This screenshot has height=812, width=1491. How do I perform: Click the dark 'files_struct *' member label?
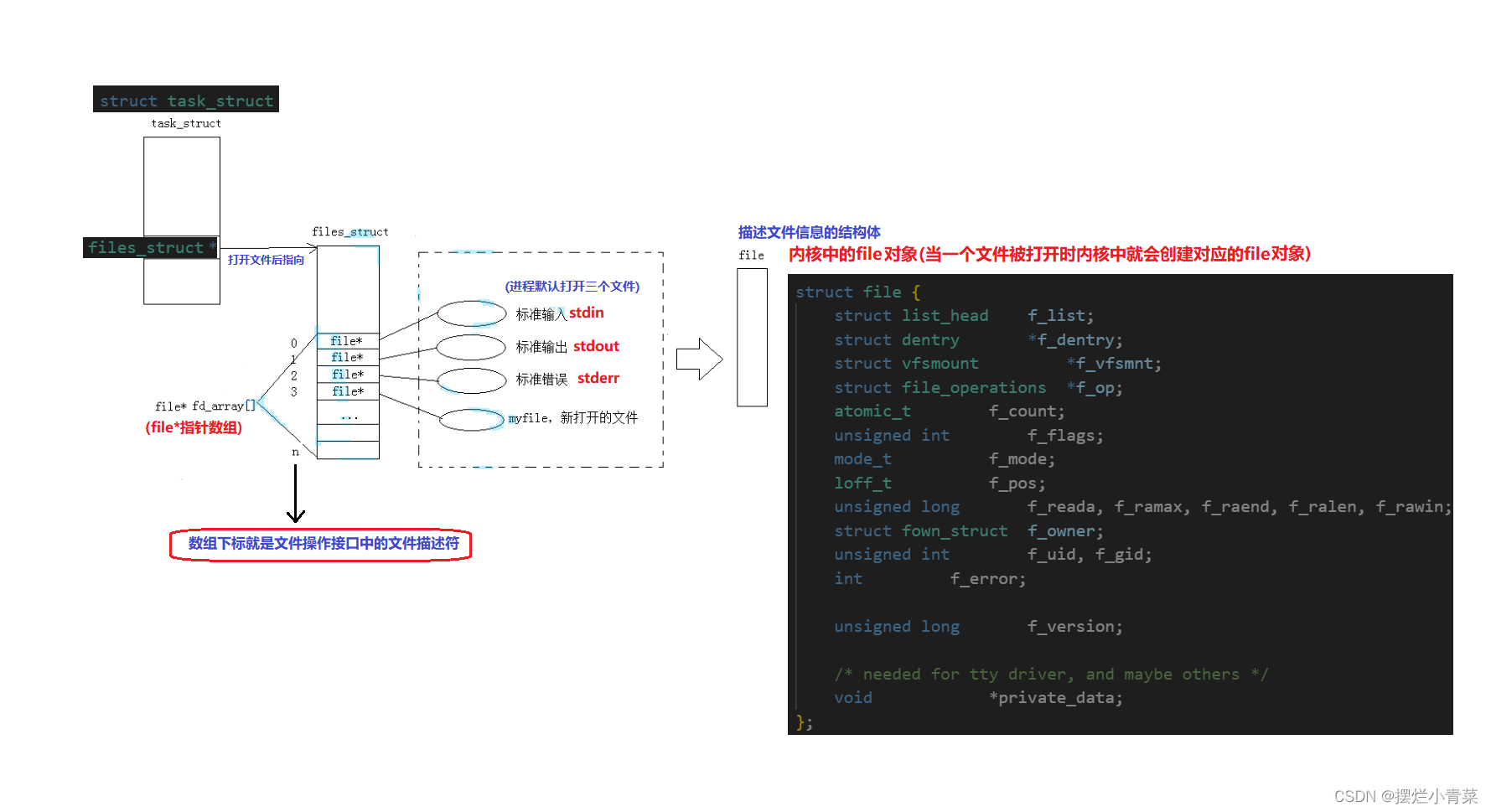tap(151, 247)
